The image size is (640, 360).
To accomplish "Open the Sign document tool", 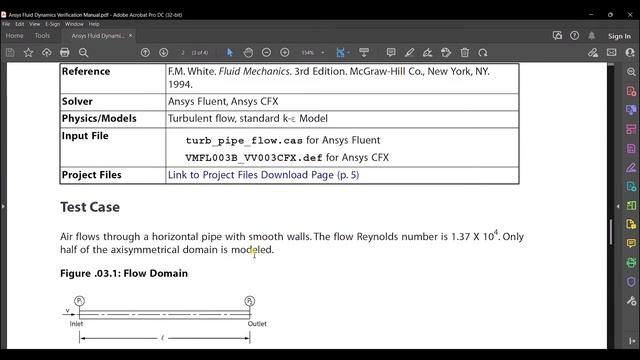I will tap(427, 53).
